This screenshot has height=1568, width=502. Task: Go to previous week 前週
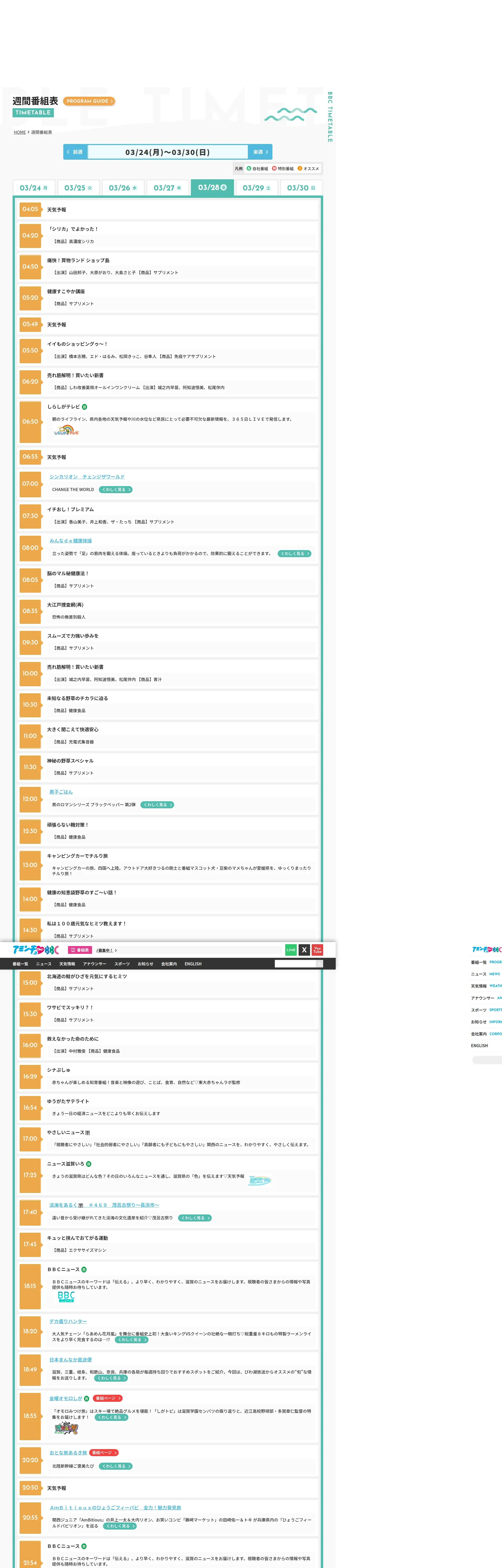point(75,152)
